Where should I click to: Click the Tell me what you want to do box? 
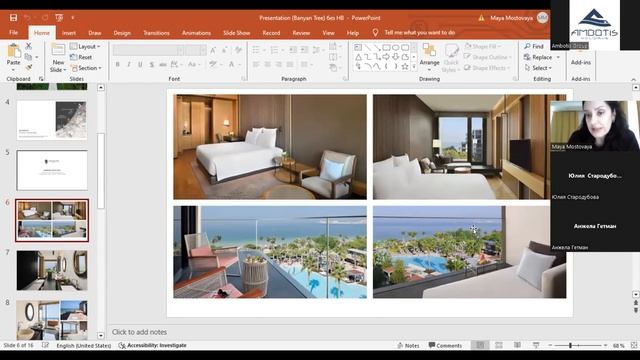[x=413, y=33]
